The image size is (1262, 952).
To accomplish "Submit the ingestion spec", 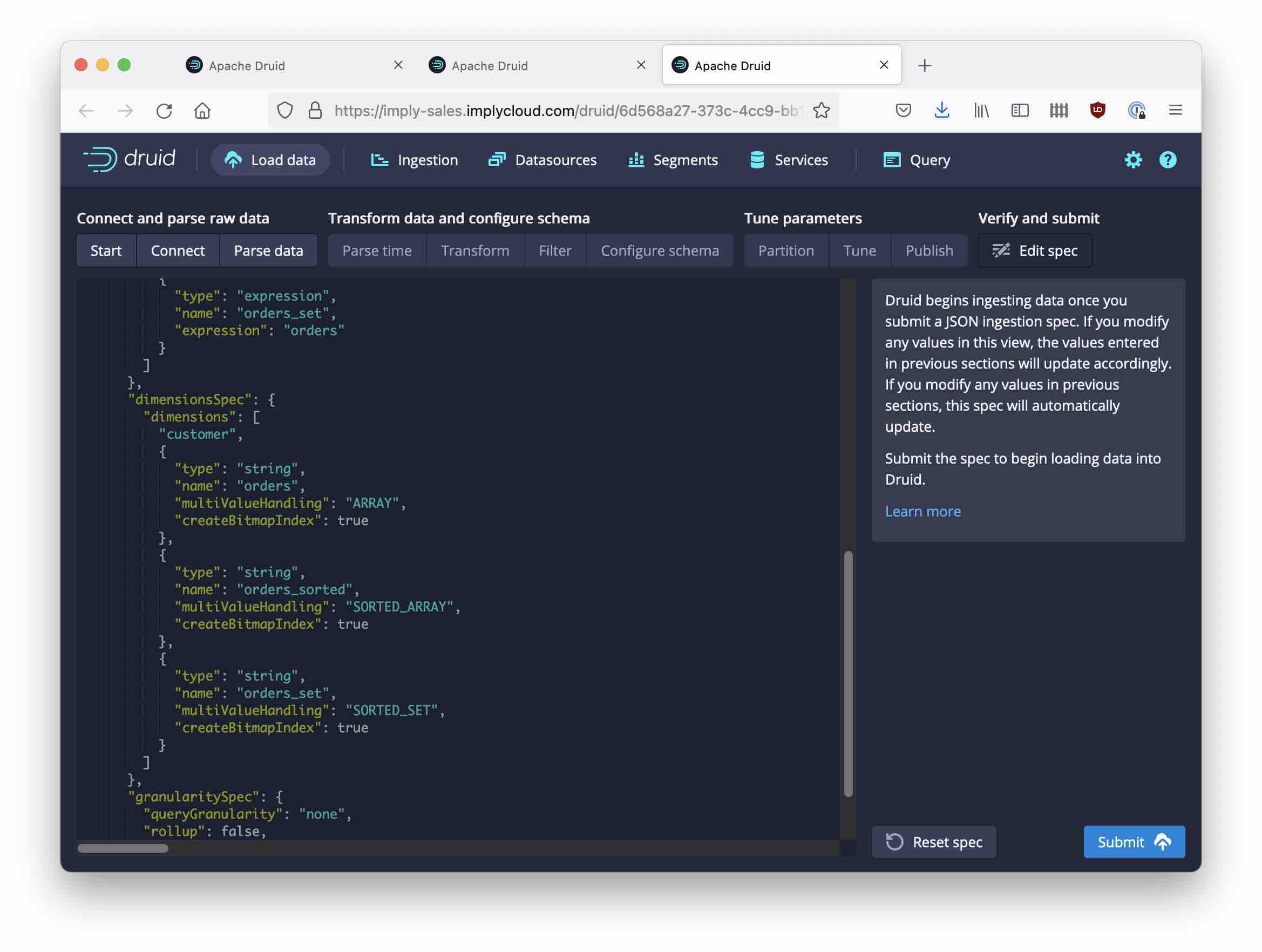I will [x=1134, y=842].
